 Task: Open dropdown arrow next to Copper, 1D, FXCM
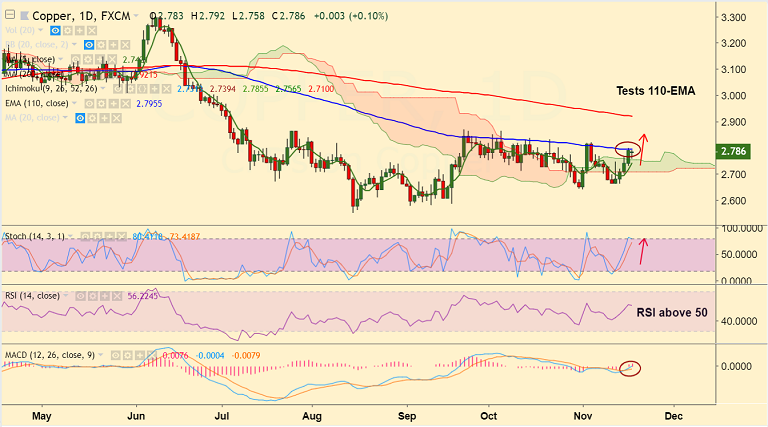(x=136, y=16)
